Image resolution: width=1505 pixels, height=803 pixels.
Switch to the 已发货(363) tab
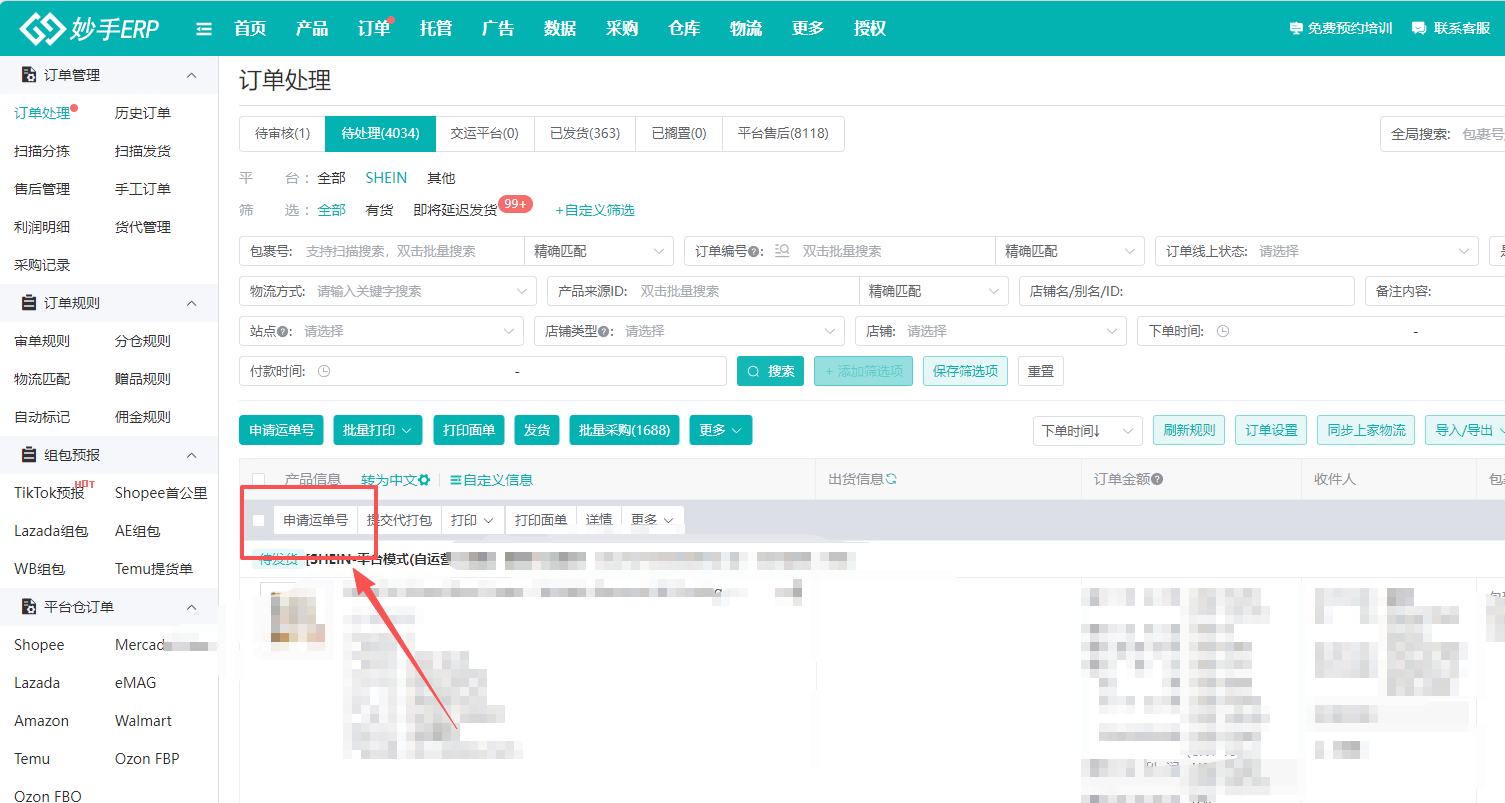click(584, 133)
